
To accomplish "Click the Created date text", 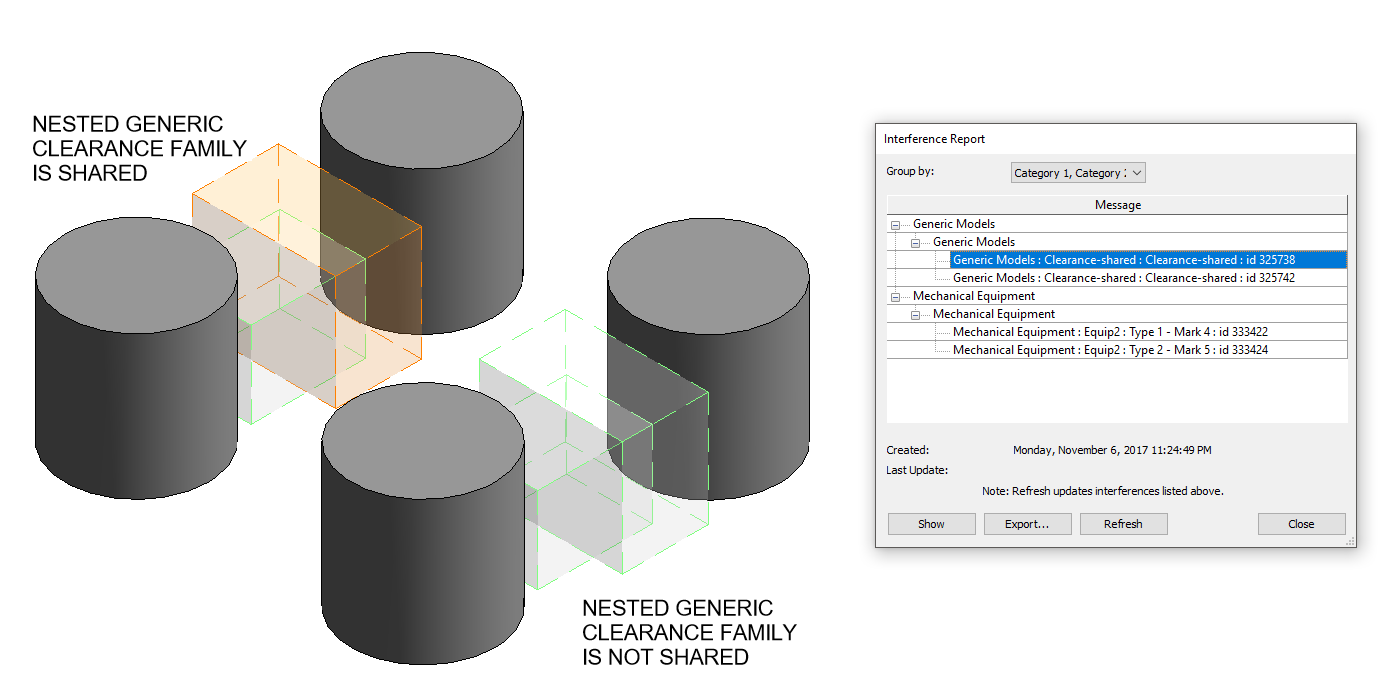I will point(1112,450).
